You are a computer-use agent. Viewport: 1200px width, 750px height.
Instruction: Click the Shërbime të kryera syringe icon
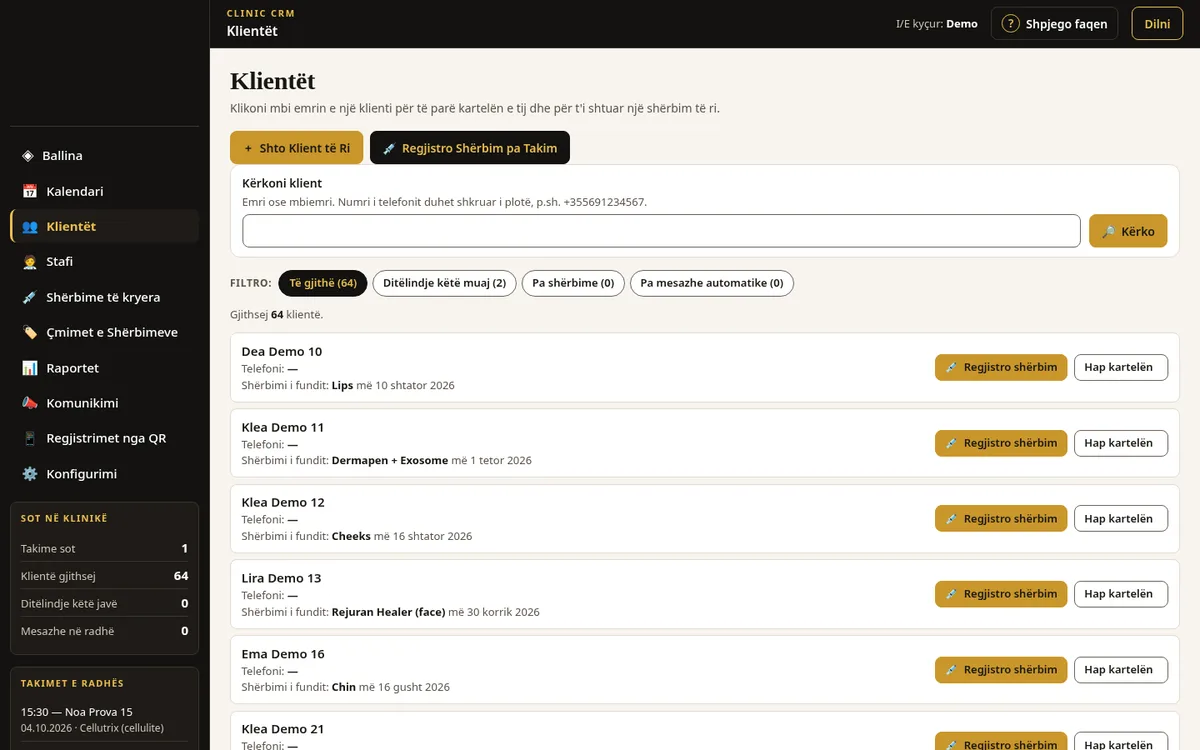pos(30,297)
